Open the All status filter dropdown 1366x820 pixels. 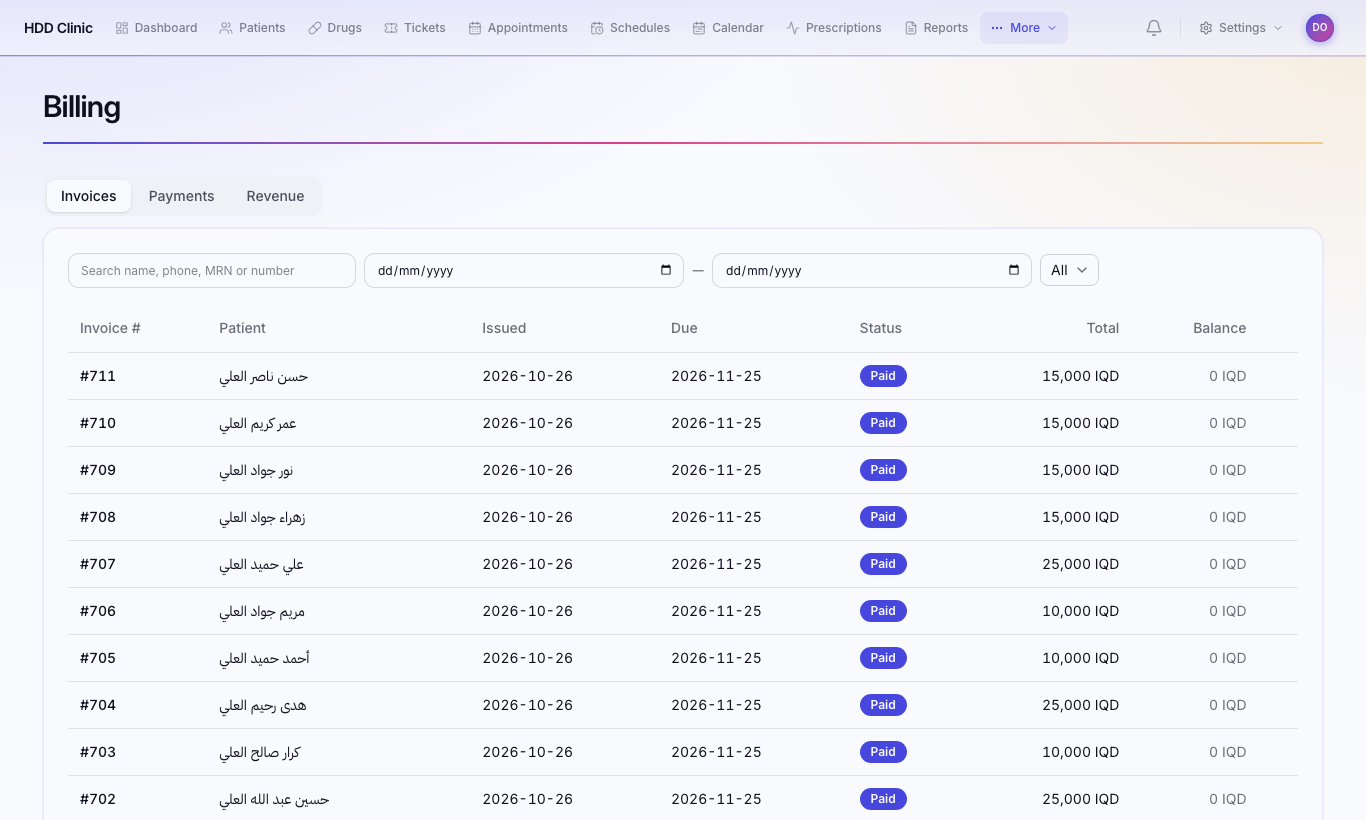[x=1069, y=270]
